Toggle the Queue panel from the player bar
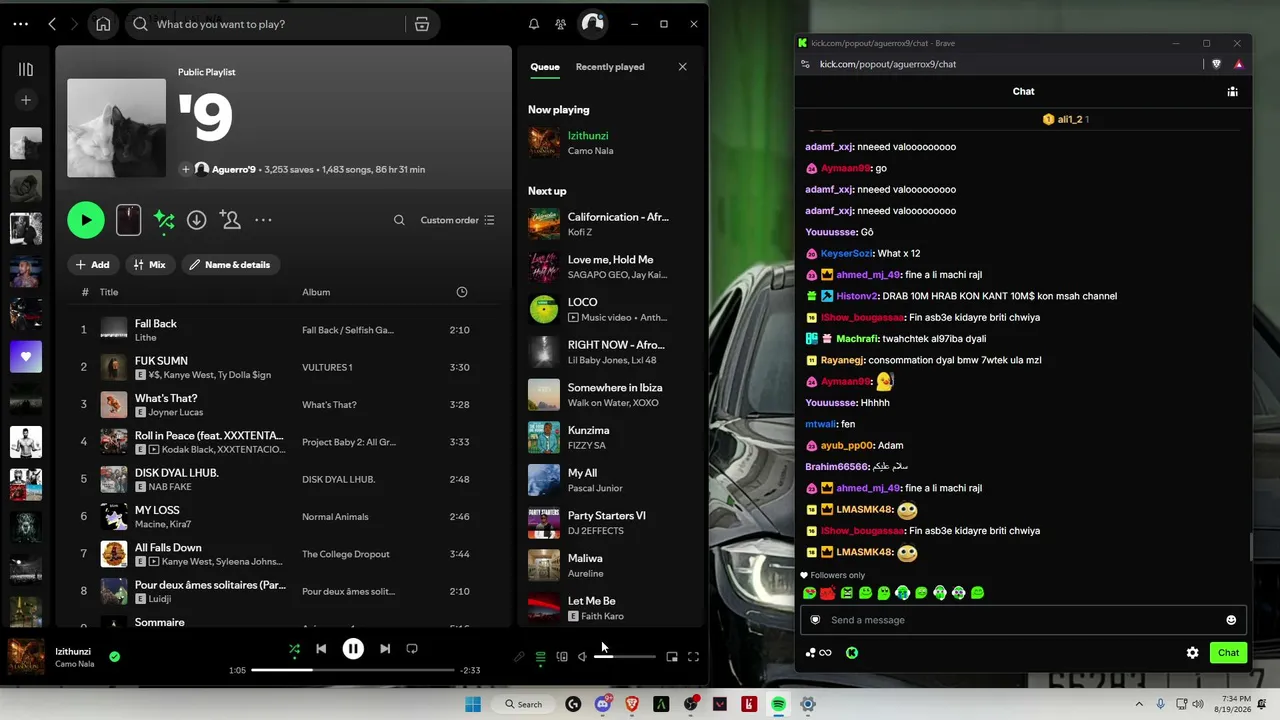The image size is (1280, 720). tap(541, 657)
